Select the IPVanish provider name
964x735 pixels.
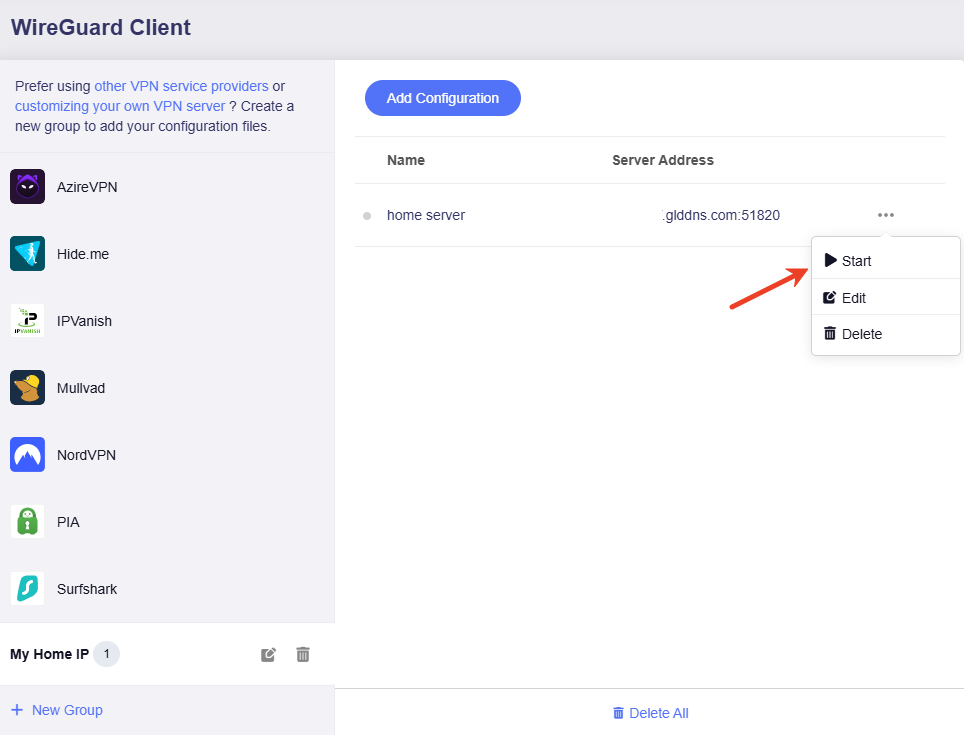point(84,321)
